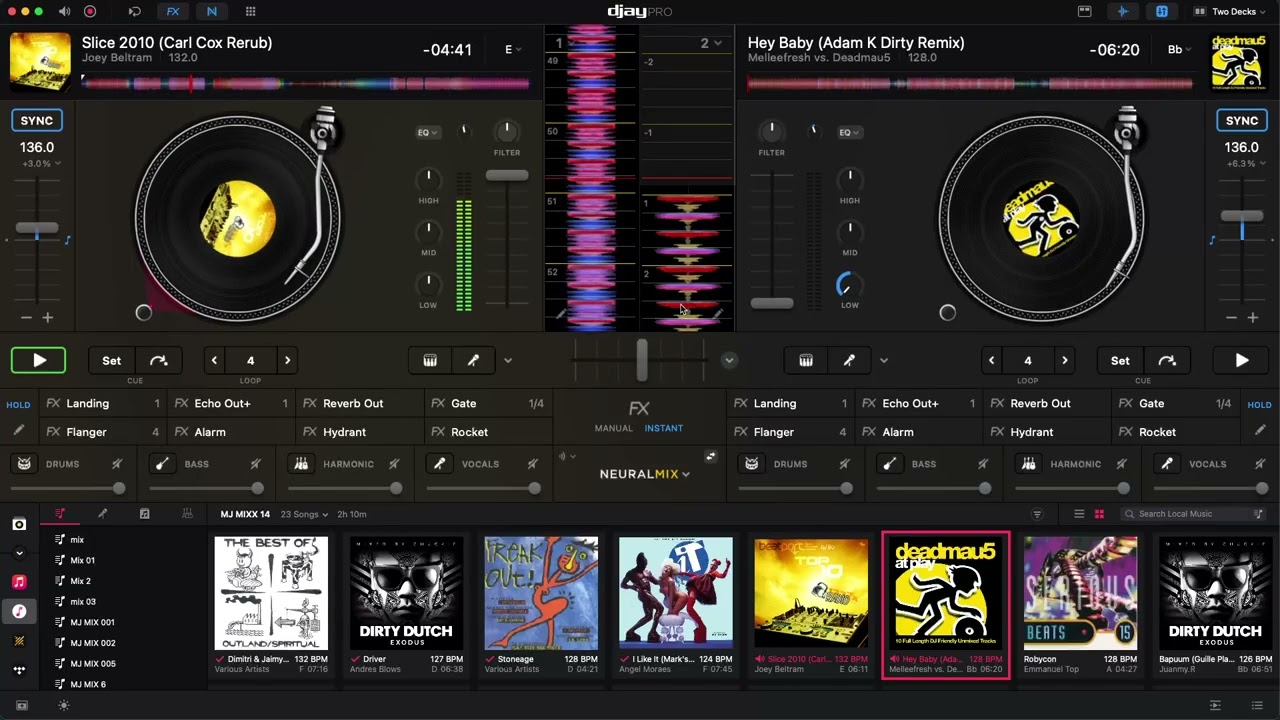Open key dropdown showing Bb on deck 2
Screen dimensions: 1280x720
[x=1180, y=50]
